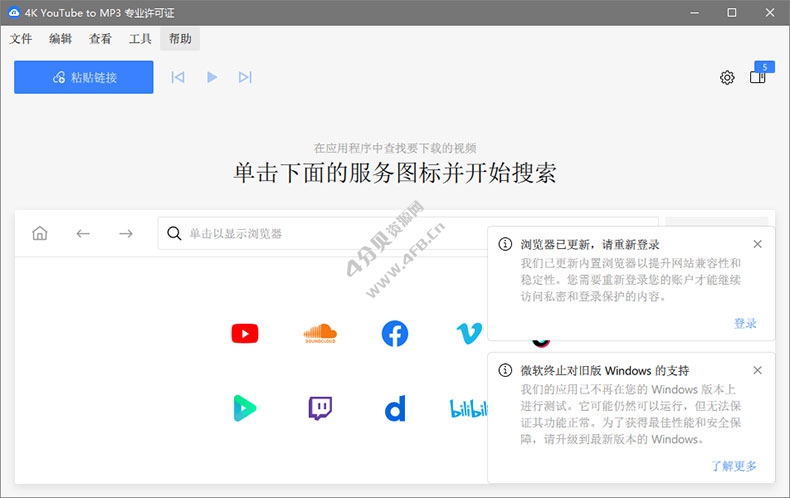Select the Facebook service icon
This screenshot has height=498, width=790.
[395, 334]
